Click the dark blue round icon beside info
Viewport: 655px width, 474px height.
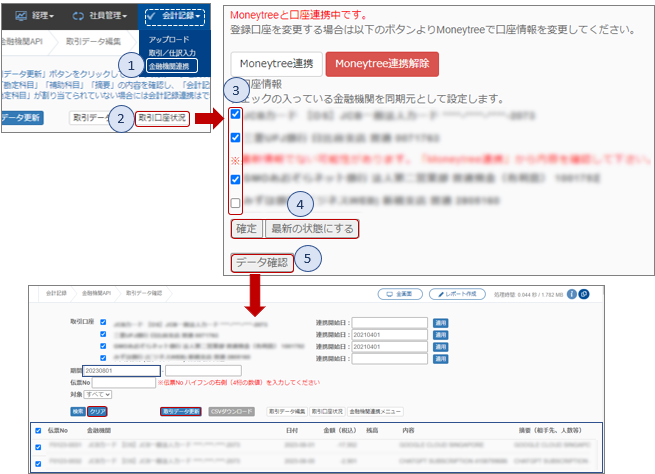click(x=584, y=294)
